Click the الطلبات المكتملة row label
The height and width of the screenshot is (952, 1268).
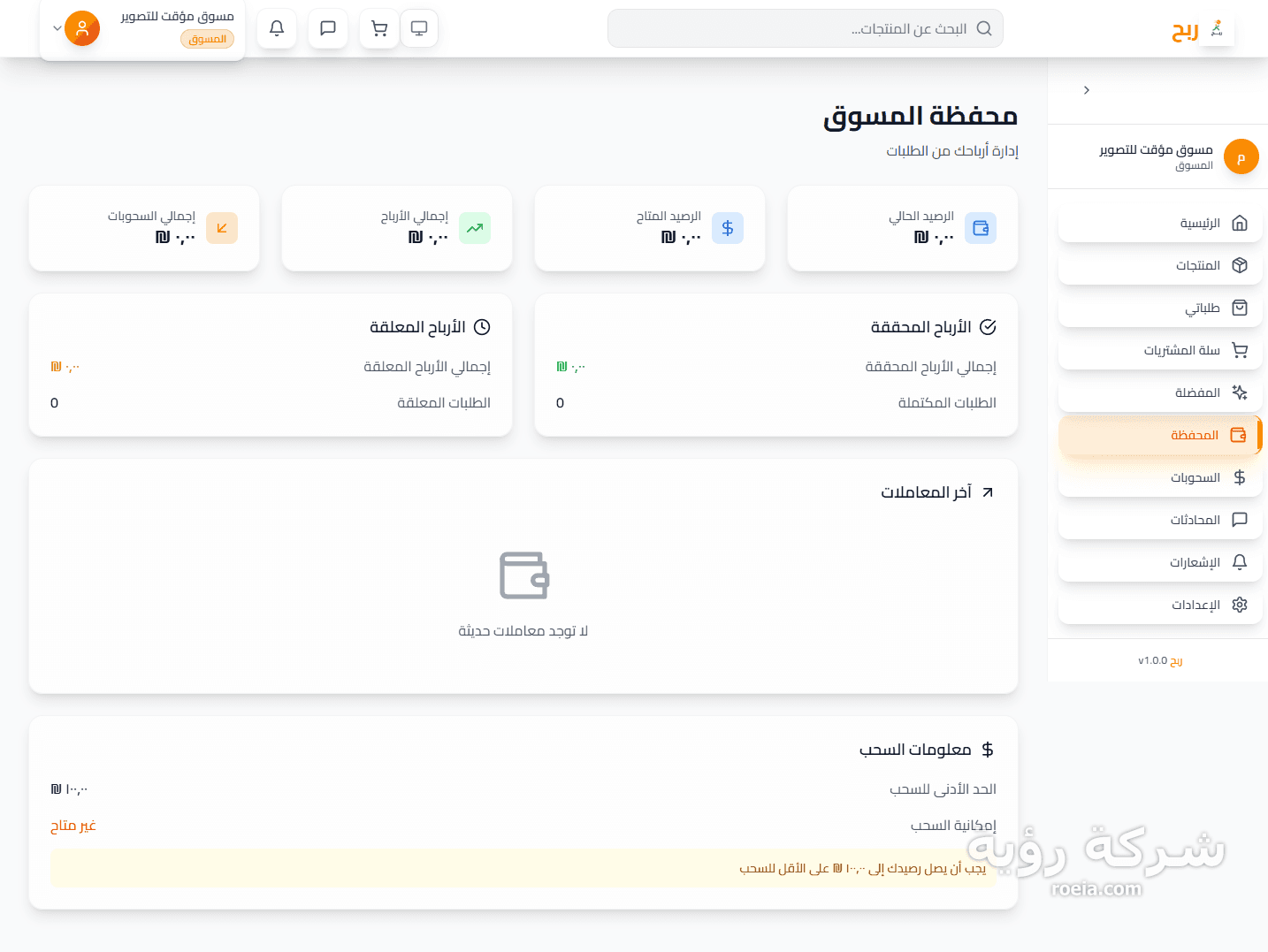(947, 403)
